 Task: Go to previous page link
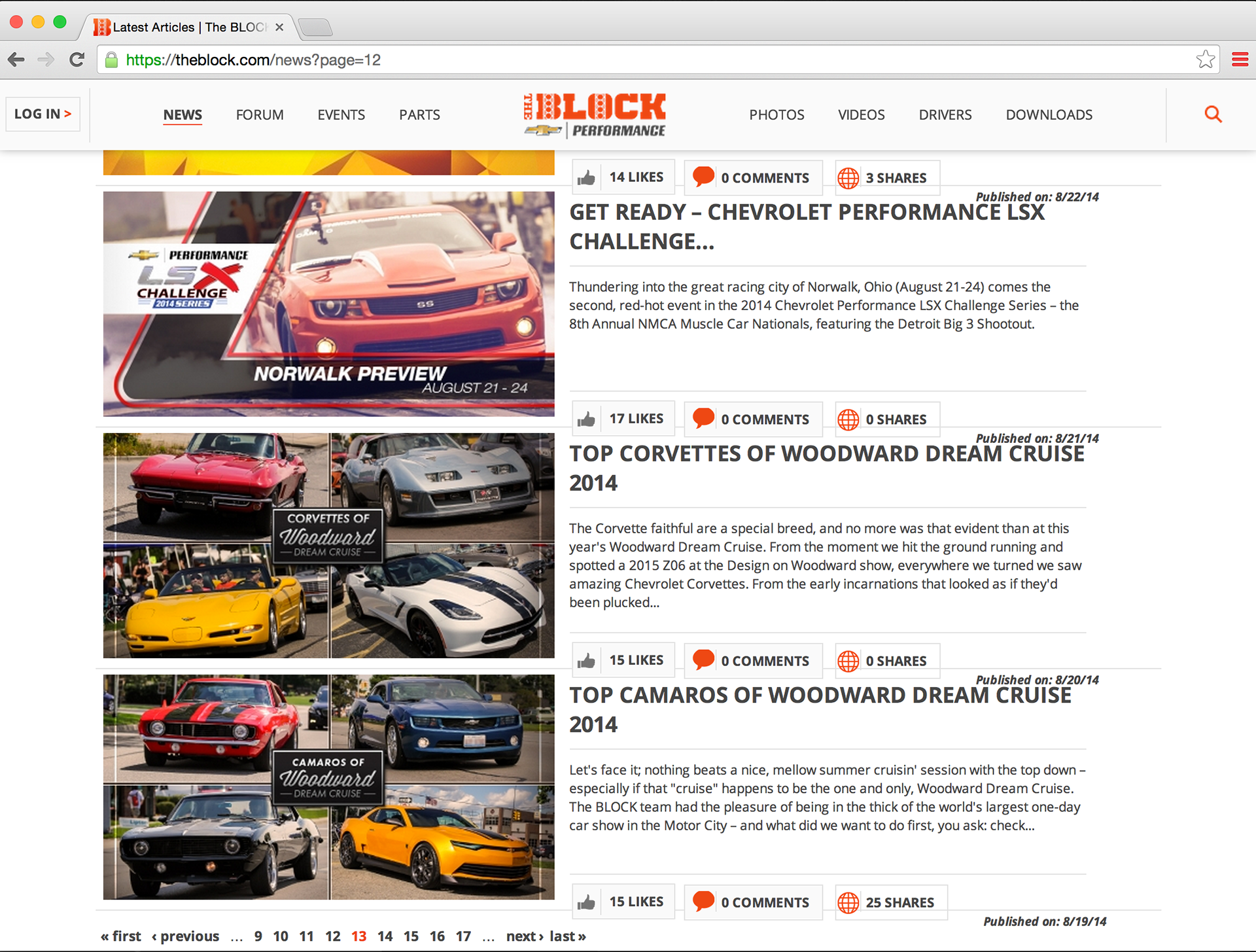coord(186,936)
